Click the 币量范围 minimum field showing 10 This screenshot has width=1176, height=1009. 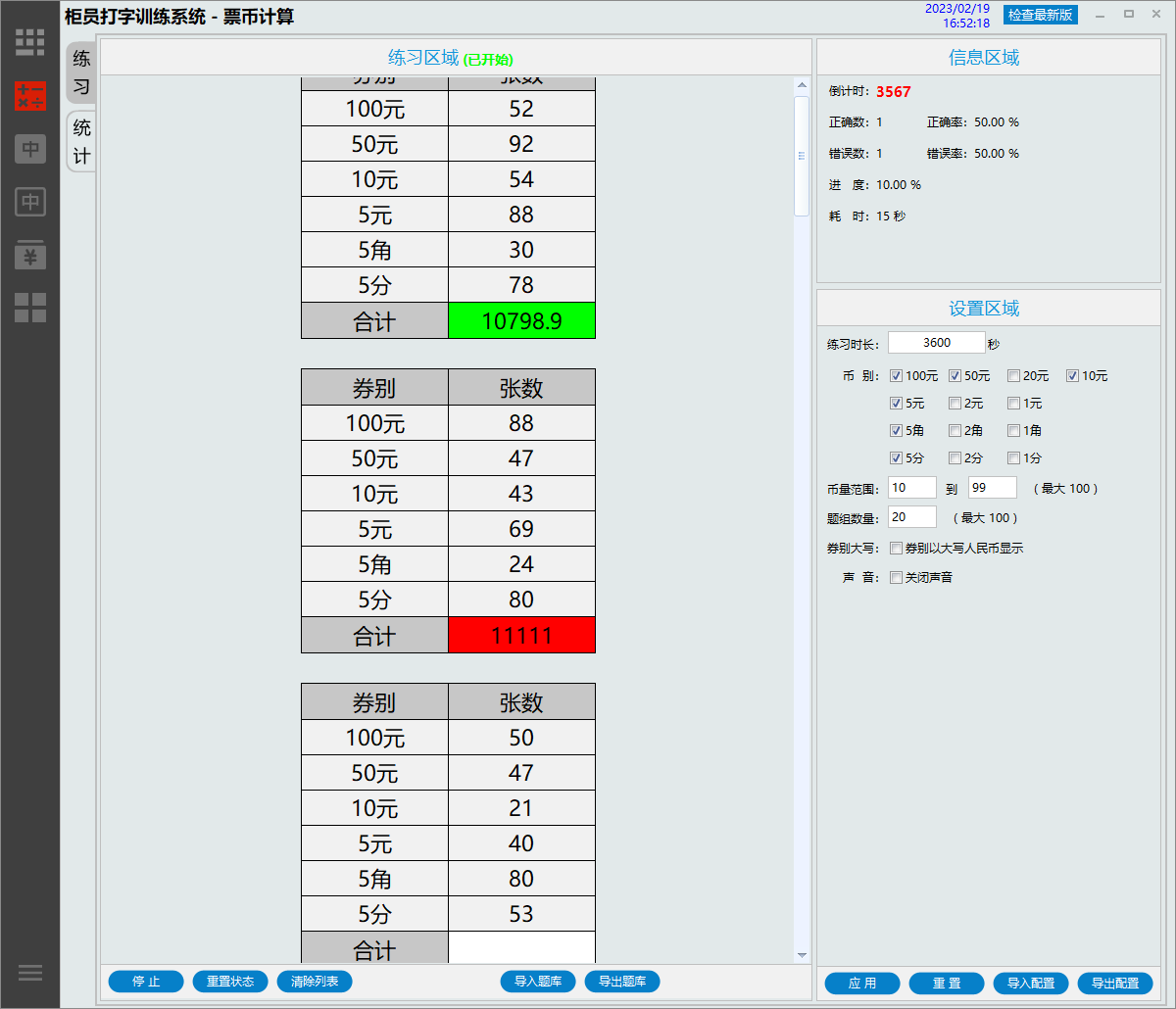point(912,488)
